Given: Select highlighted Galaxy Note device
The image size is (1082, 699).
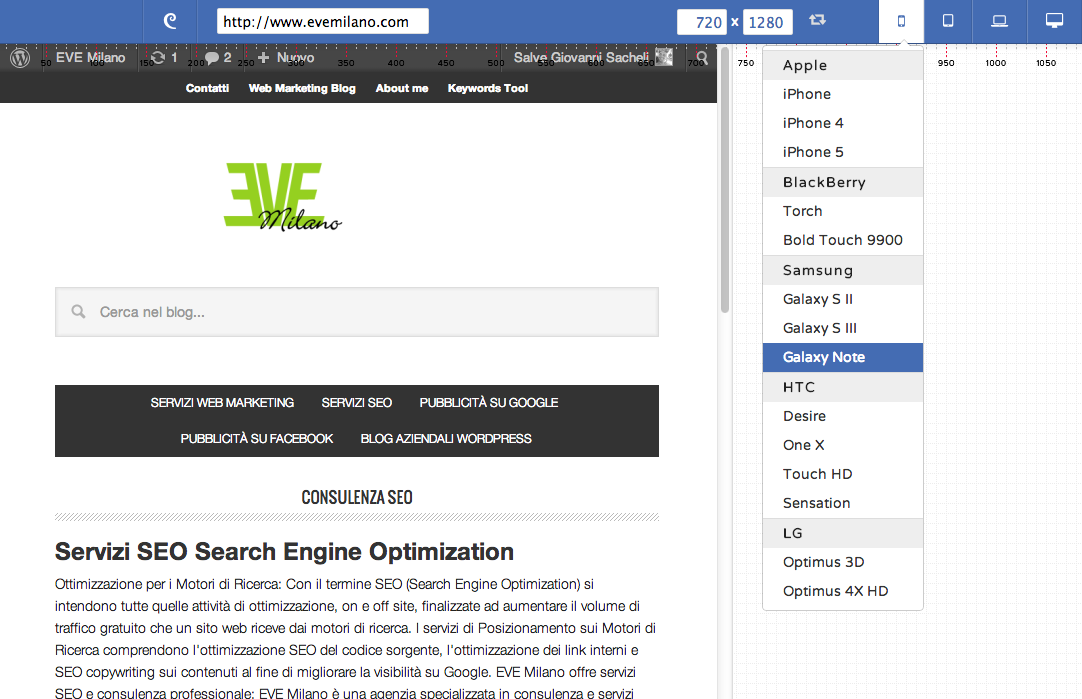Looking at the screenshot, I should pos(843,357).
